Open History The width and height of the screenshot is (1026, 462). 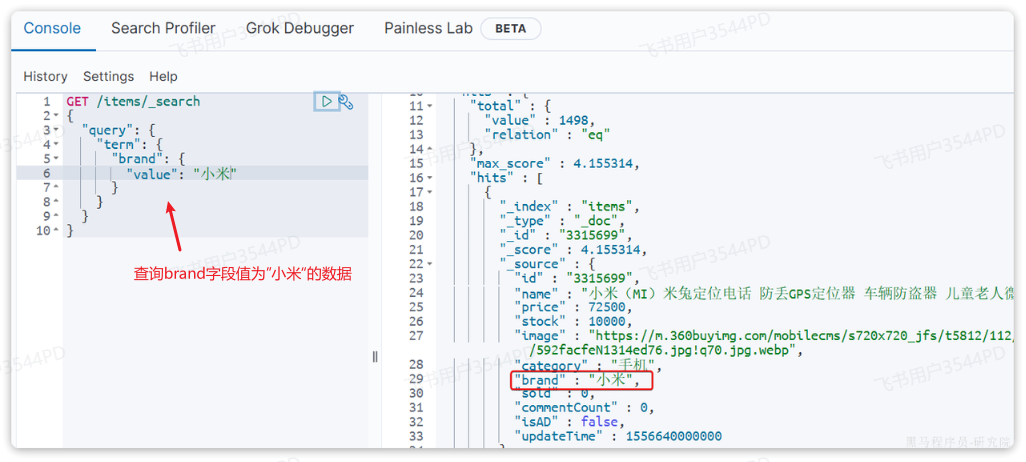[45, 77]
